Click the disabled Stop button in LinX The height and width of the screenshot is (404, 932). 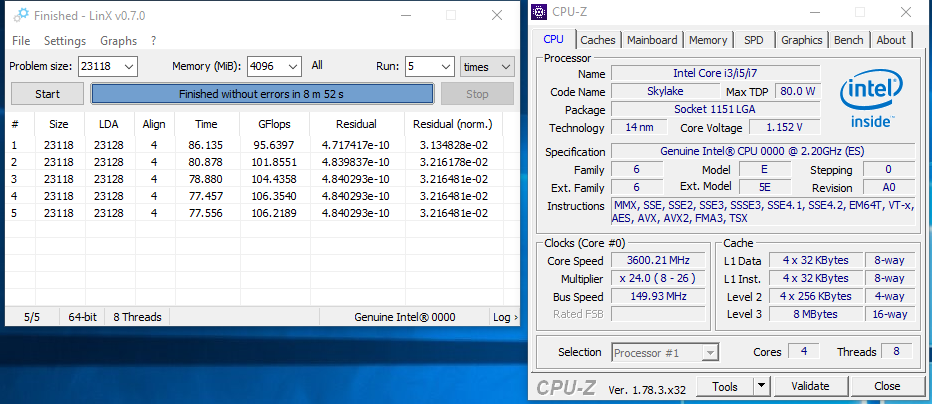[x=477, y=94]
